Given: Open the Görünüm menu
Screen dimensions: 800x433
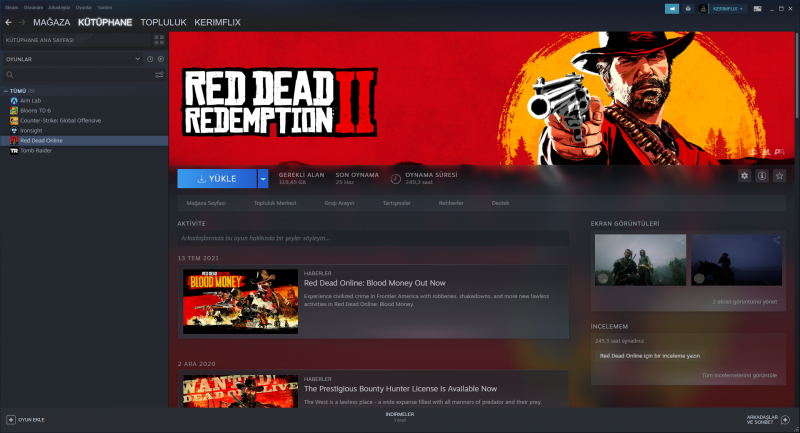Looking at the screenshot, I should pyautogui.click(x=33, y=8).
